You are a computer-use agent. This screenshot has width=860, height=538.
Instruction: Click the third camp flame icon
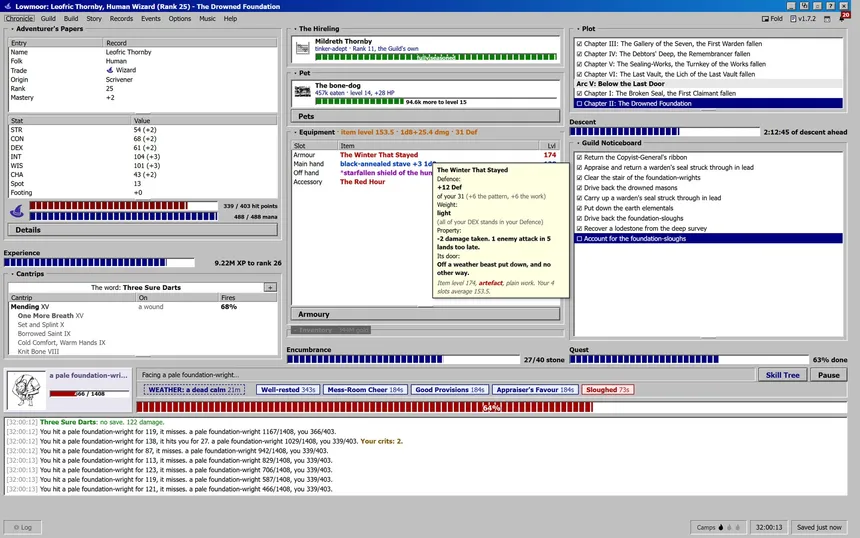(x=737, y=528)
